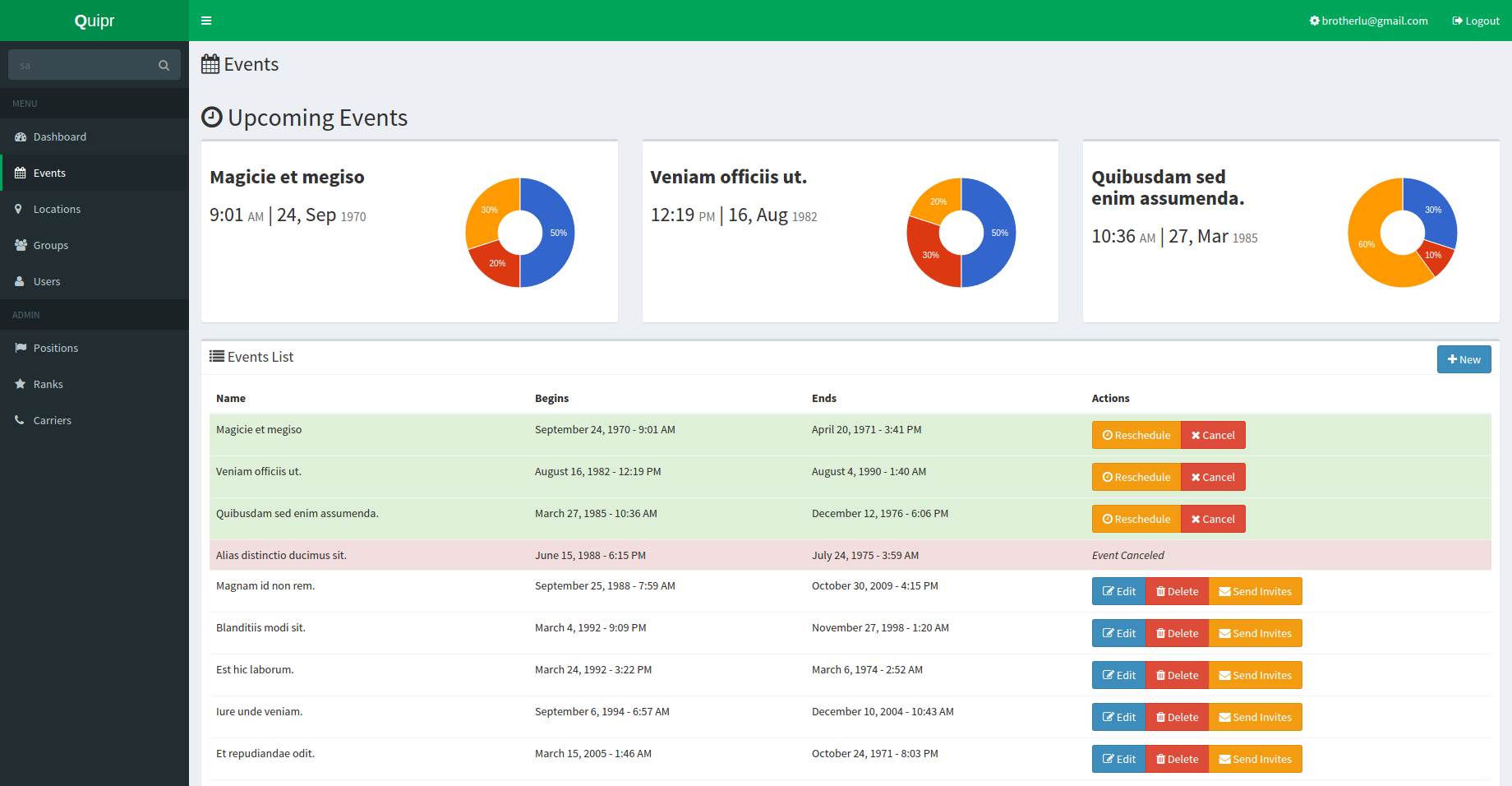Screen dimensions: 1512x786
Task: Click the Ends column header
Action: 824,398
